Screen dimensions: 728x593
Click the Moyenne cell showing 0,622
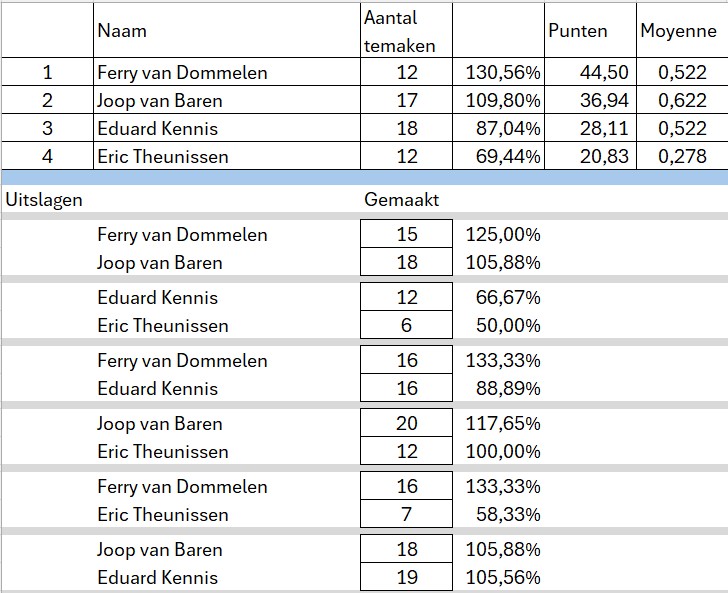pos(681,100)
